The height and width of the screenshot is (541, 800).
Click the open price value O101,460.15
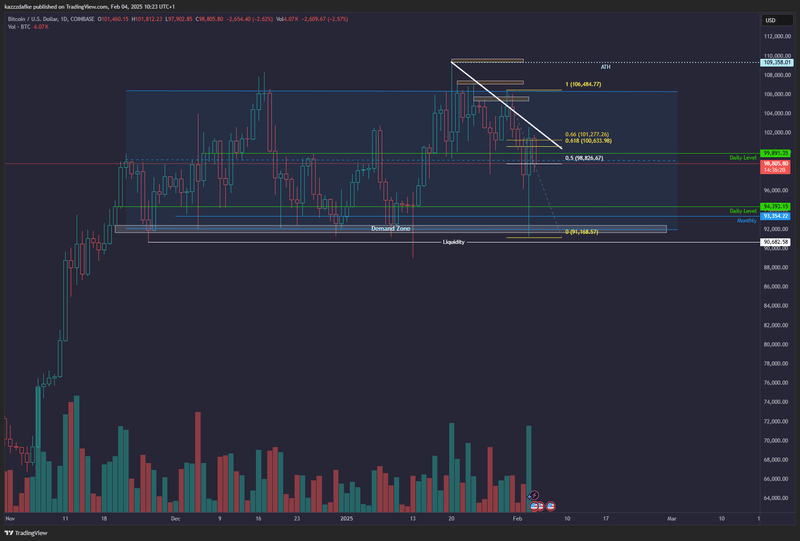coord(113,19)
